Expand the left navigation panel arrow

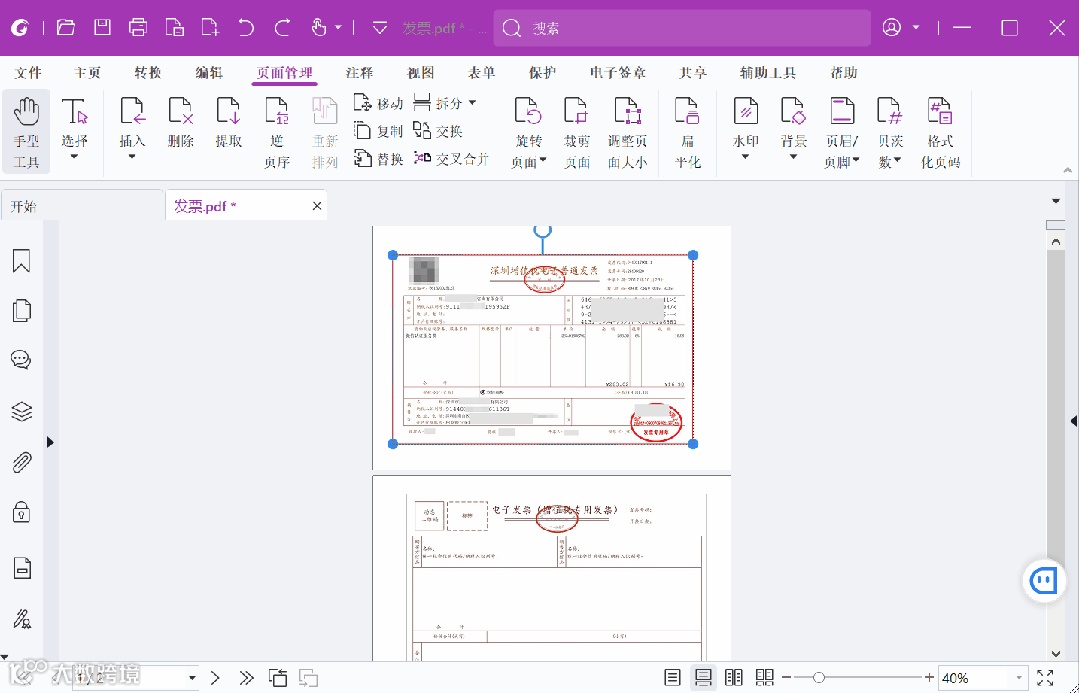(x=50, y=442)
